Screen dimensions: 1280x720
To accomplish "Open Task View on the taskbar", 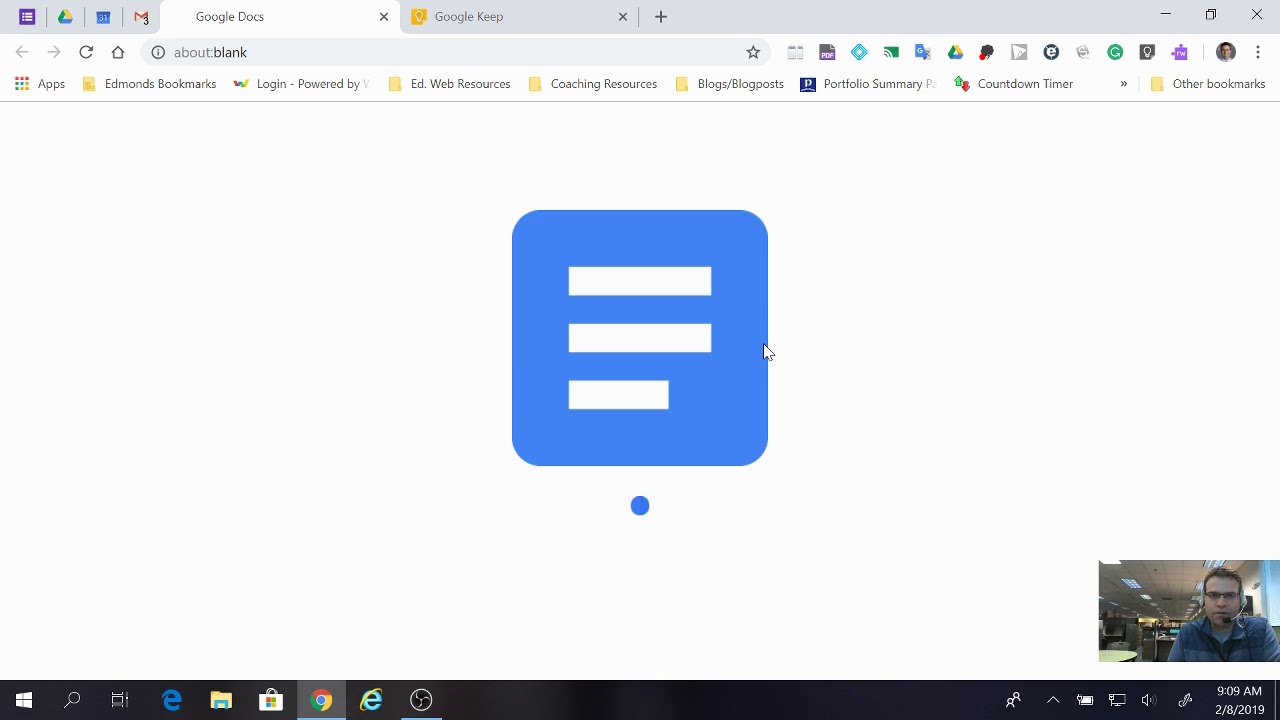I will pyautogui.click(x=120, y=700).
